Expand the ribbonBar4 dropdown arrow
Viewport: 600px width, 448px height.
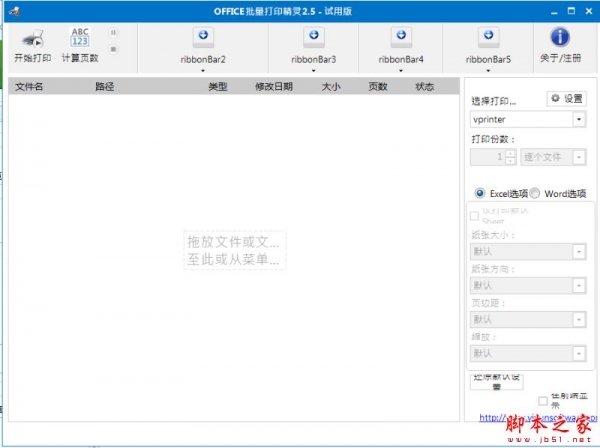[x=401, y=70]
